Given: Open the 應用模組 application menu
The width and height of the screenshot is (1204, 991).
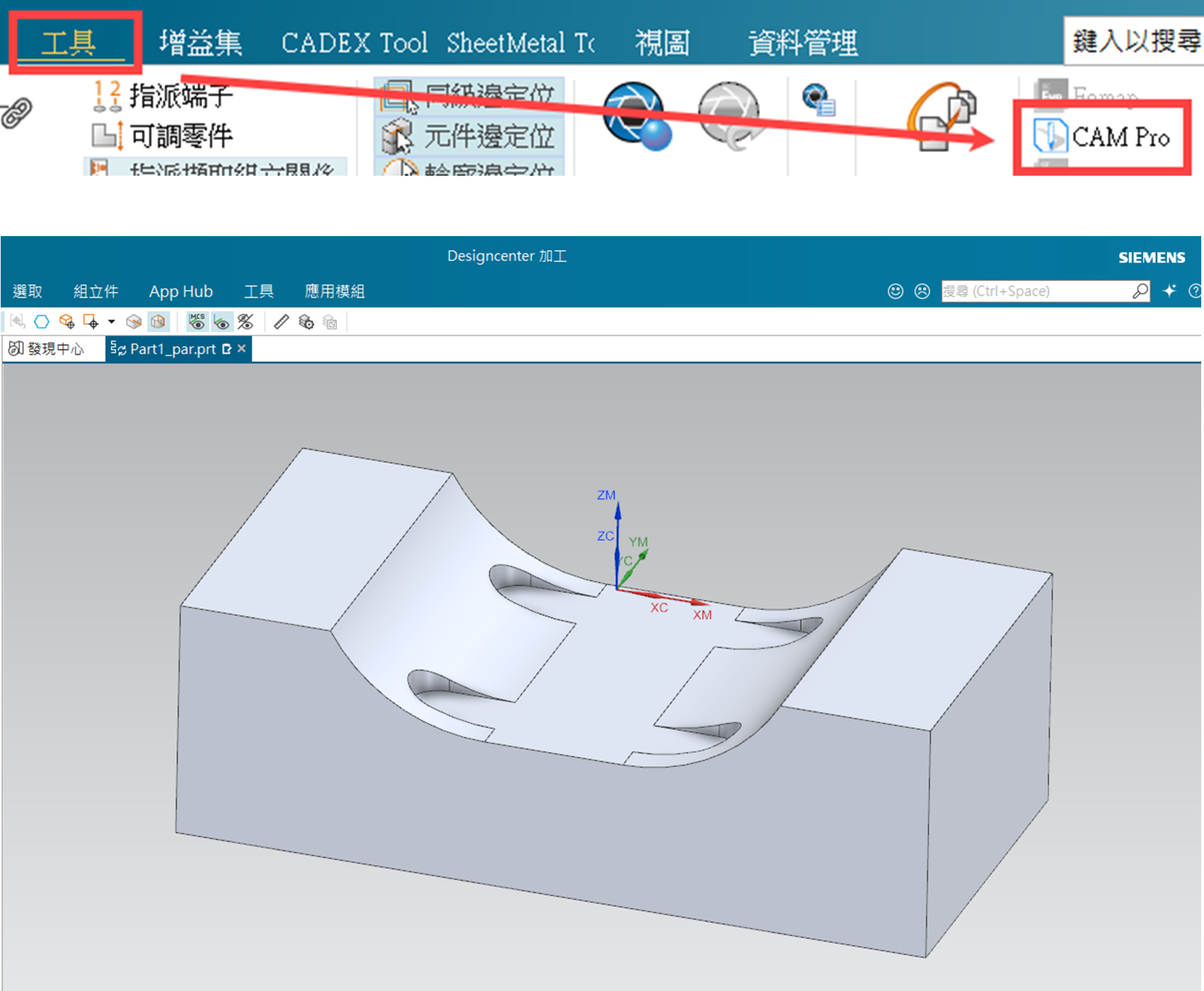Looking at the screenshot, I should pos(334,291).
